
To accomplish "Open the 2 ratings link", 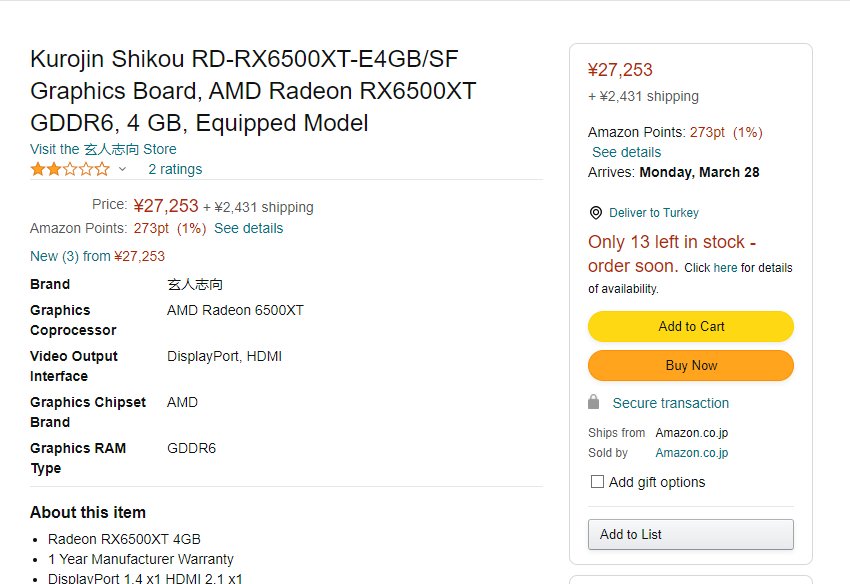I will (175, 169).
